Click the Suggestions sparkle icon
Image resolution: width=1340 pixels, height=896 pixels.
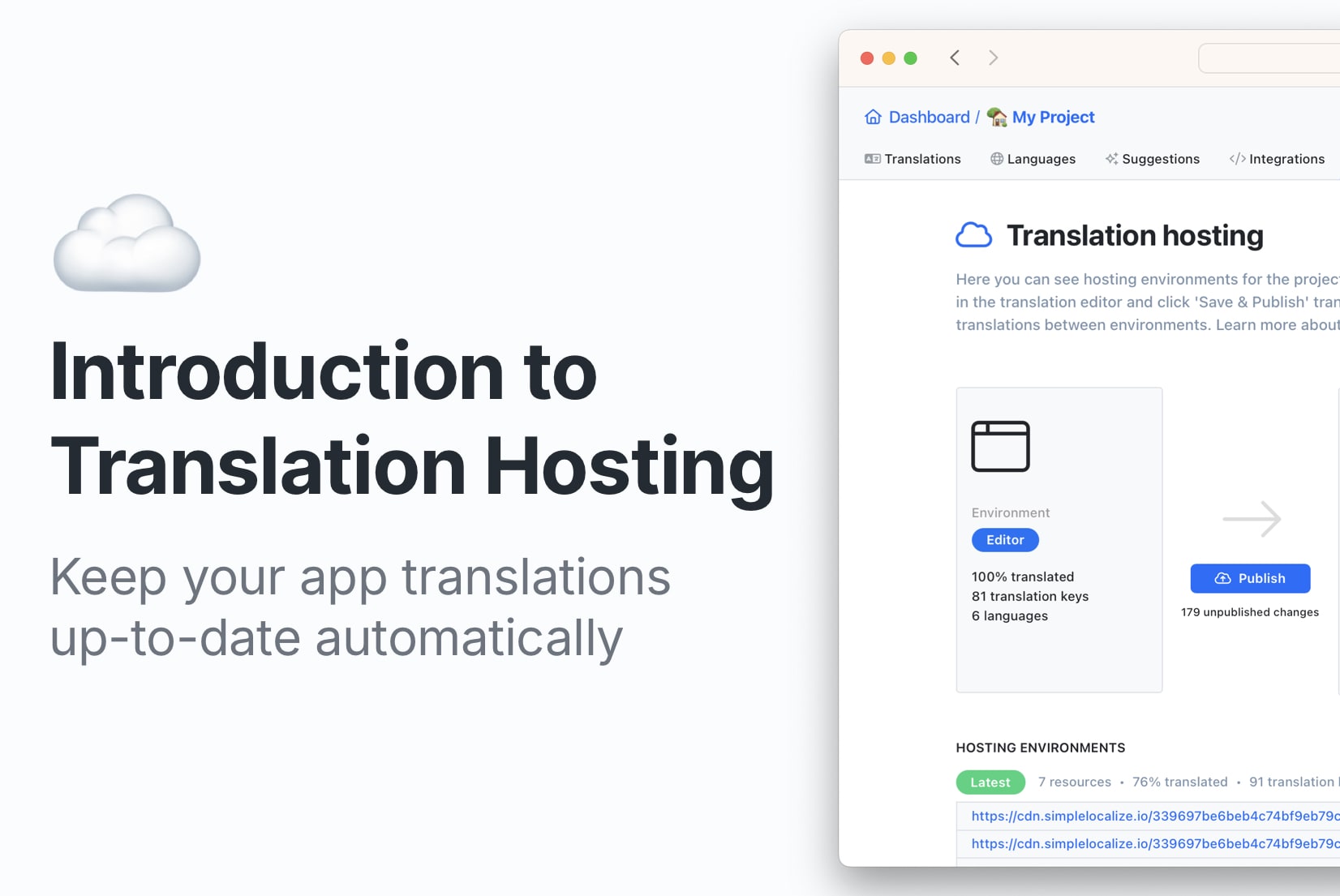coord(1111,159)
